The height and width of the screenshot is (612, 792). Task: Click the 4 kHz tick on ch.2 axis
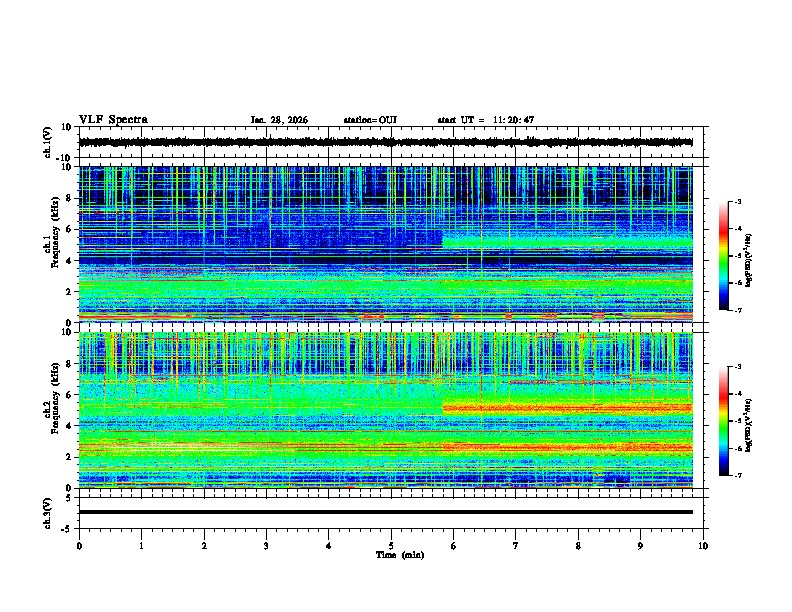69,426
